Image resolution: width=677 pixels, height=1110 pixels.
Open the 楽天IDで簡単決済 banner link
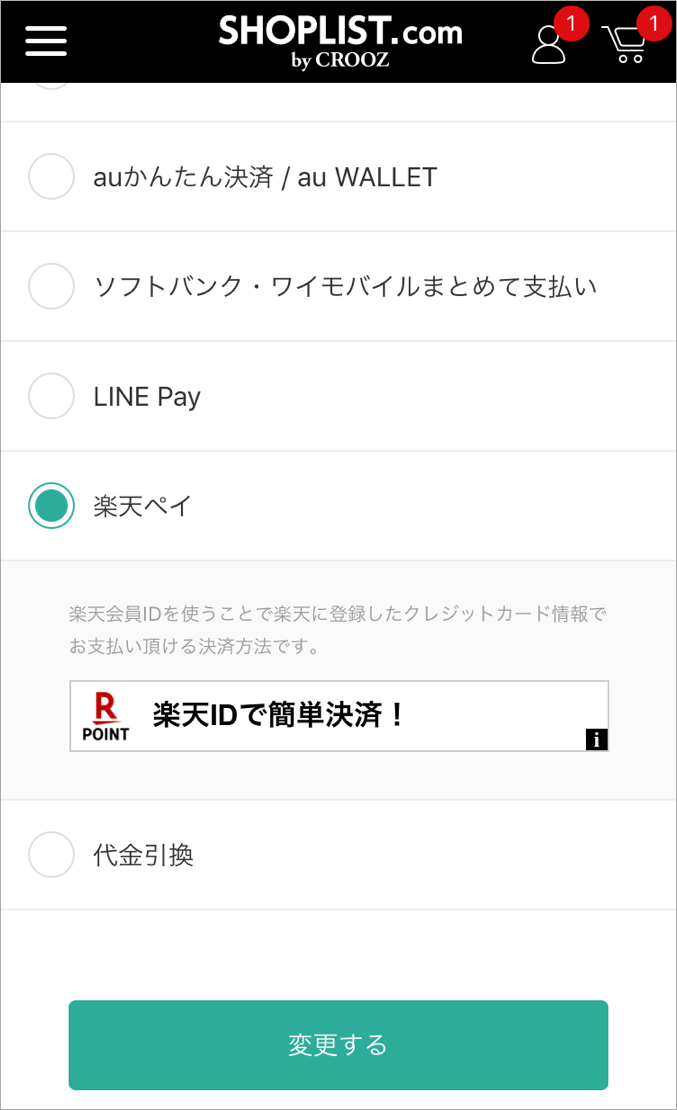[x=338, y=715]
